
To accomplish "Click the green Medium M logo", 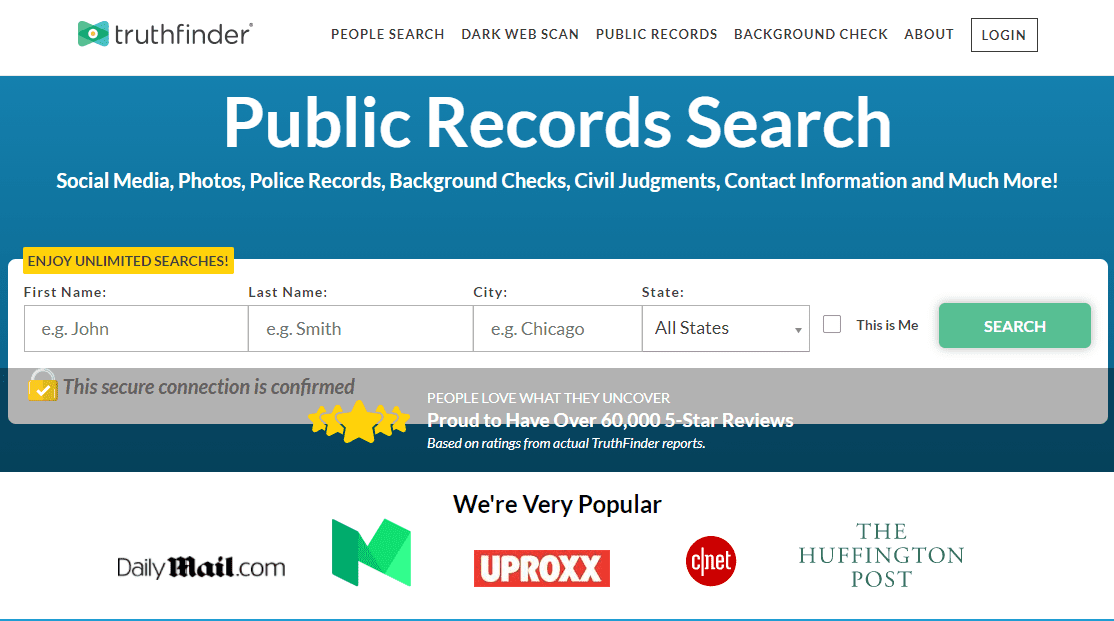I will pyautogui.click(x=371, y=553).
